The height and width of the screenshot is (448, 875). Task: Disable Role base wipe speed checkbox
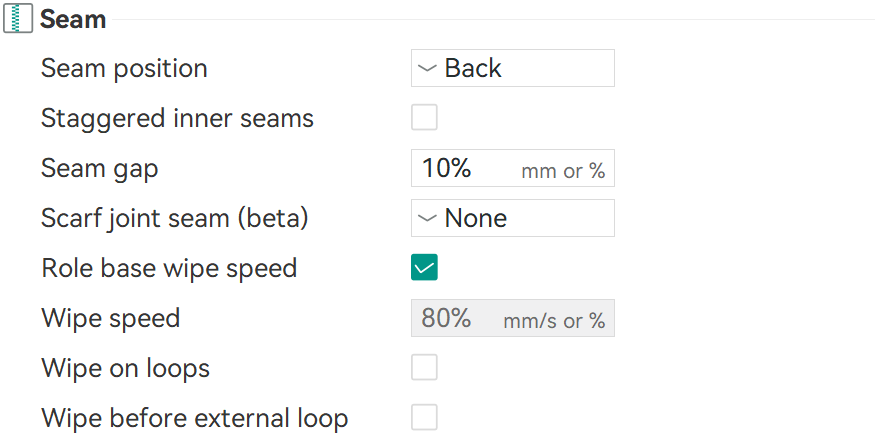pos(425,268)
